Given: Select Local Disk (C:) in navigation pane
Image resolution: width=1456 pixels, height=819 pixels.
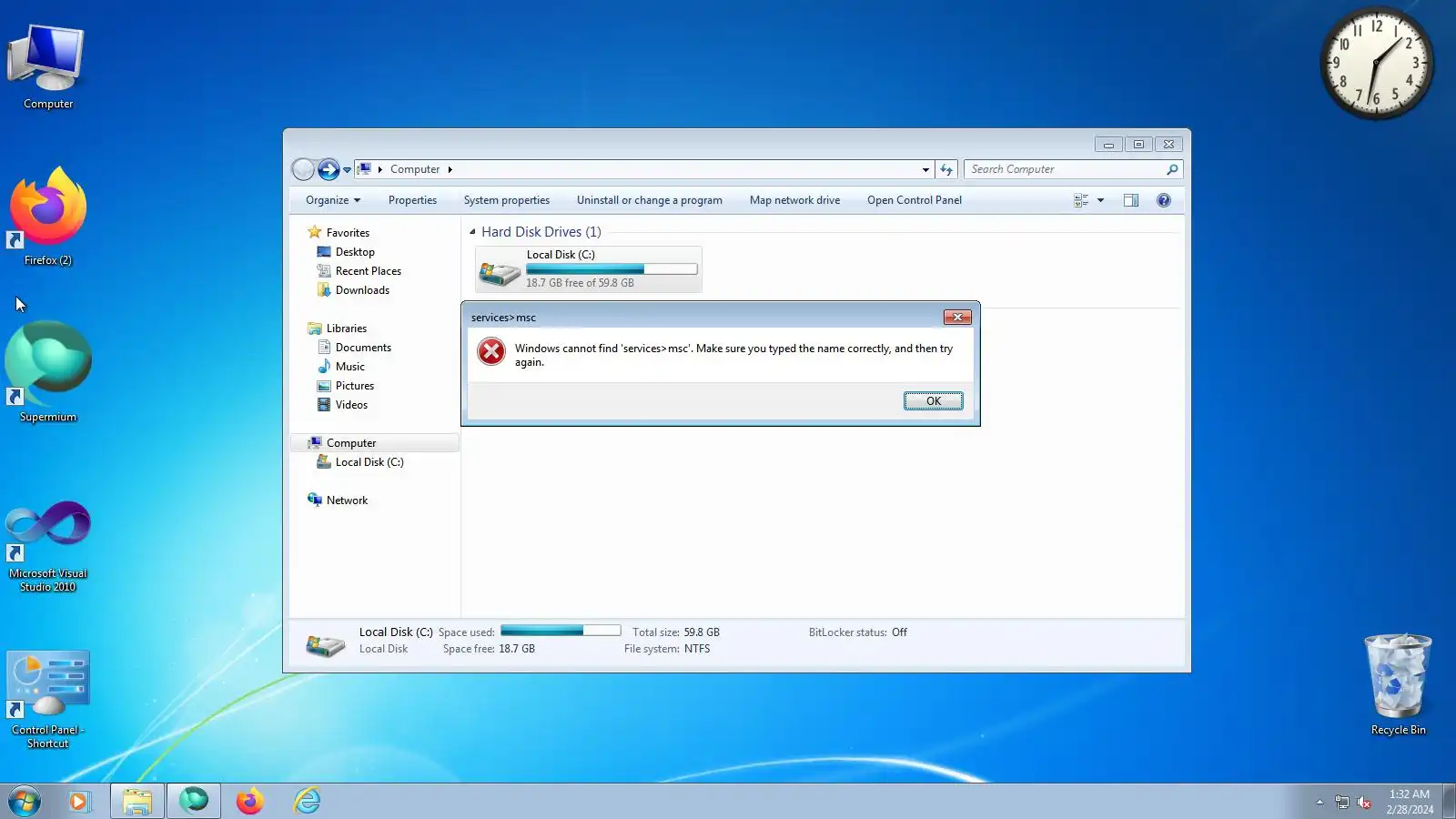Looking at the screenshot, I should click(x=369, y=462).
